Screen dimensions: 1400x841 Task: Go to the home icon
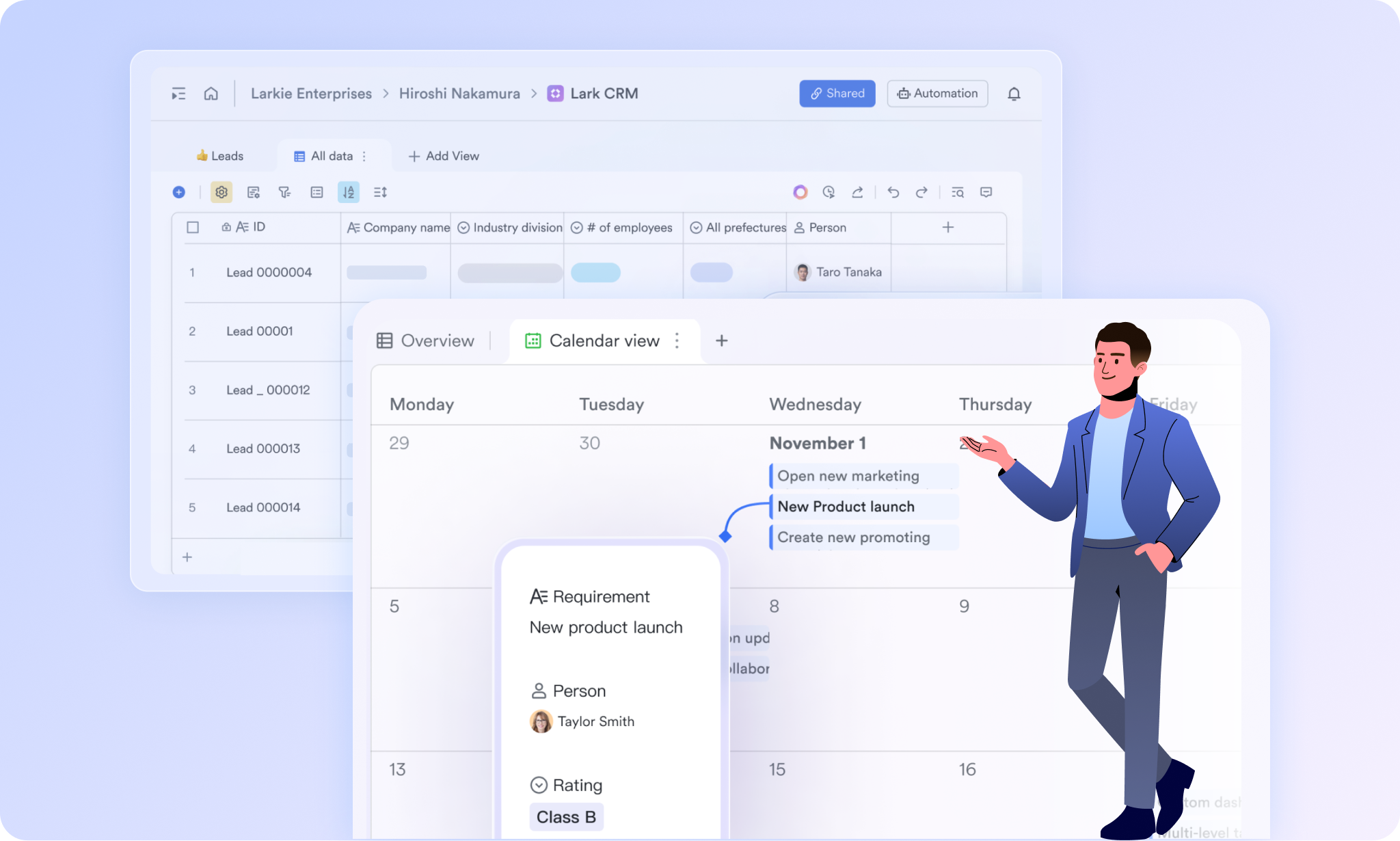211,94
